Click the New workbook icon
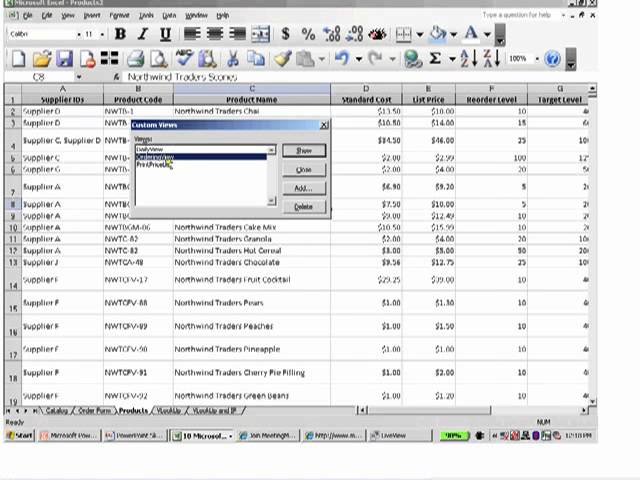Screen dimensions: 640x480 tap(19, 59)
